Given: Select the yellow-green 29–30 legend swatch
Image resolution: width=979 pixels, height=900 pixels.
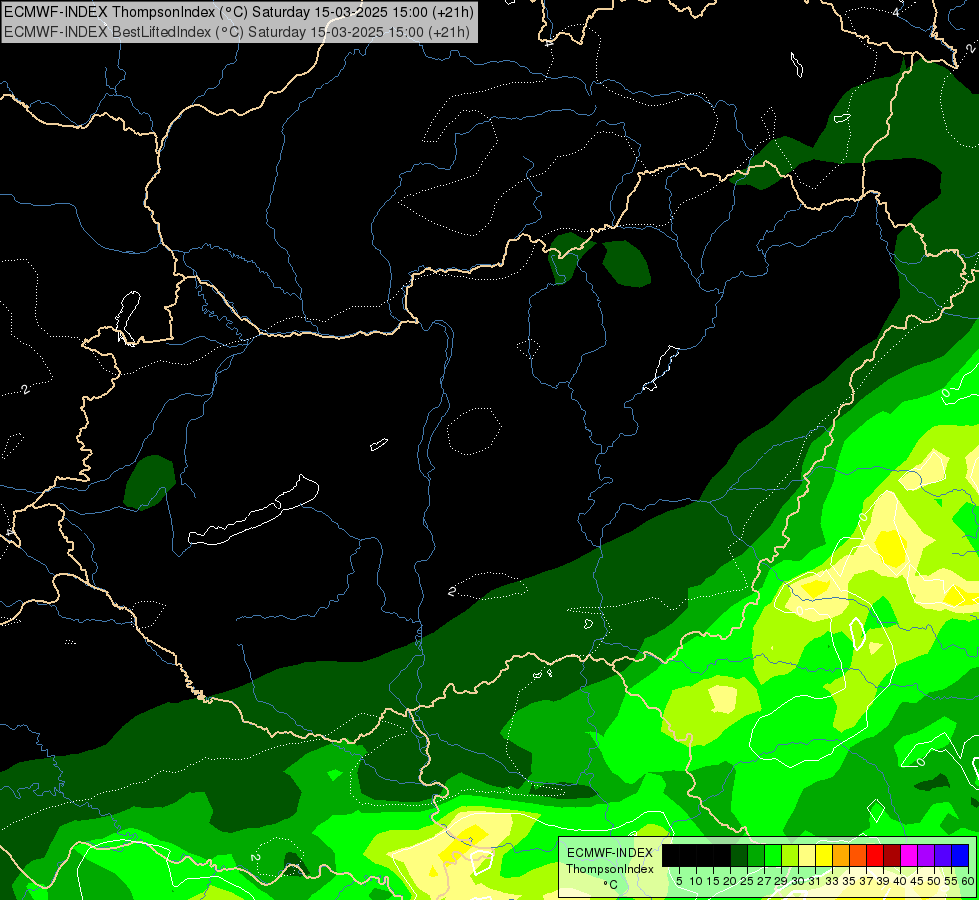Looking at the screenshot, I should tap(790, 855).
